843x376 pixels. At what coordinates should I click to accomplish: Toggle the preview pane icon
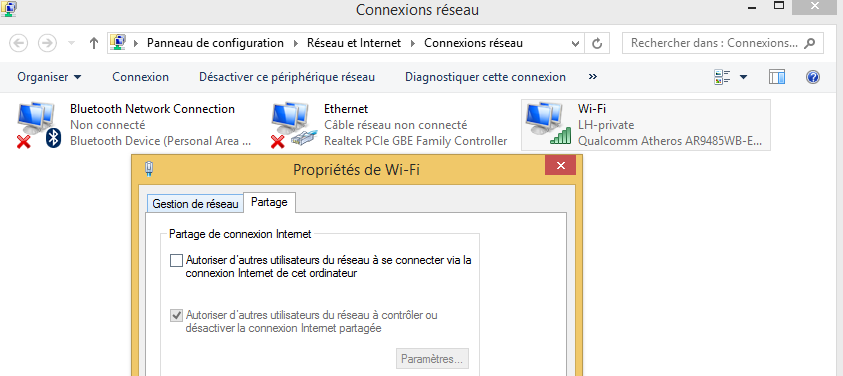pyautogui.click(x=777, y=77)
